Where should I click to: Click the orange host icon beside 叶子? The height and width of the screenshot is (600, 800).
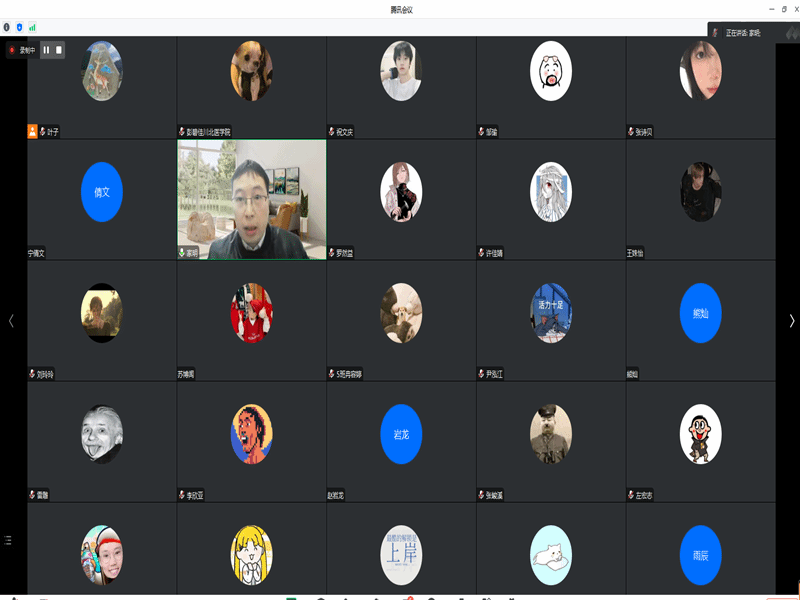[x=32, y=131]
